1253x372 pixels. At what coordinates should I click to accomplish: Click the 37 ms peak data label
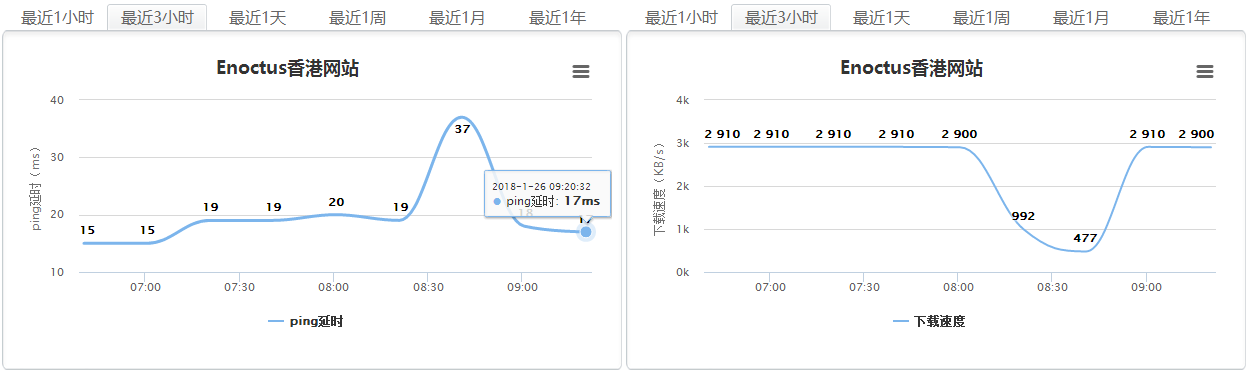[x=462, y=128]
